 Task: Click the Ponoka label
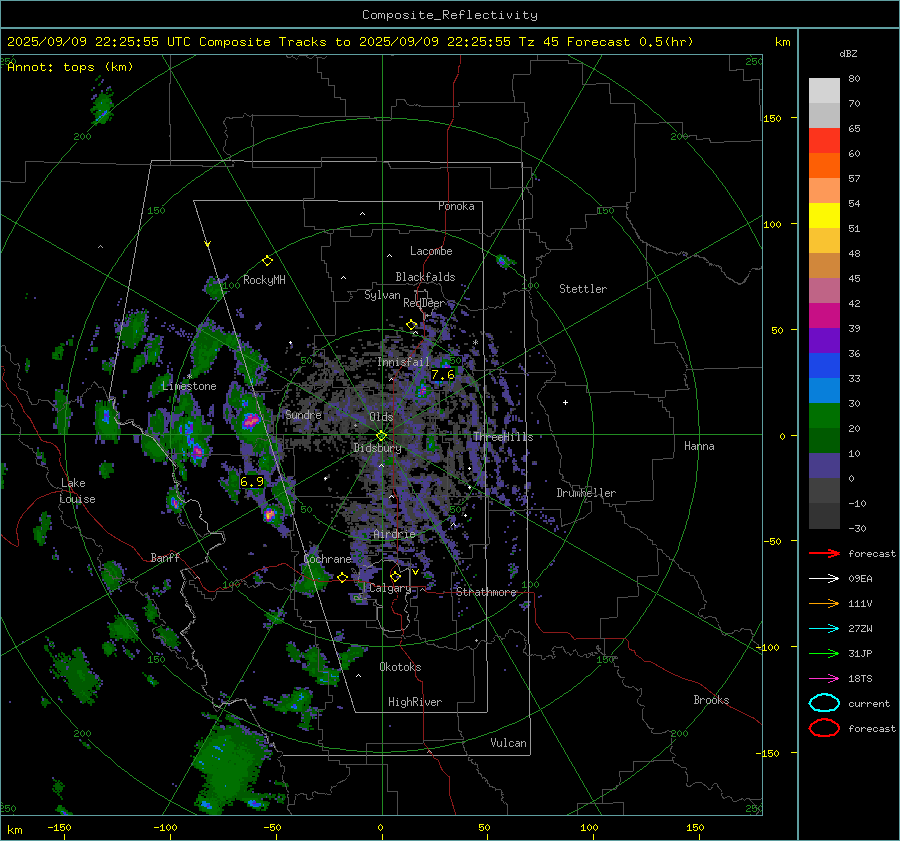click(x=456, y=206)
